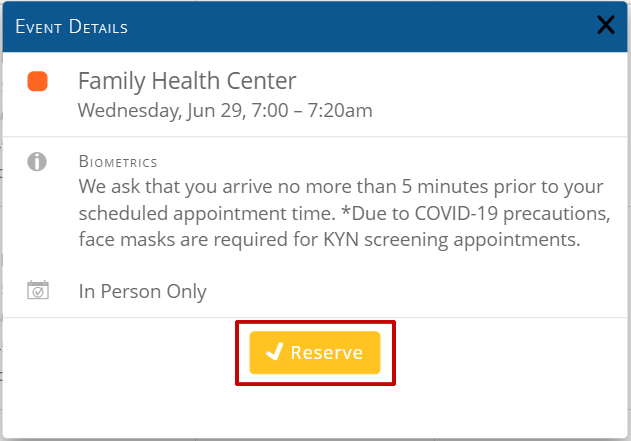Click the orange calendar color square
This screenshot has width=631, height=441.
pyautogui.click(x=37, y=81)
